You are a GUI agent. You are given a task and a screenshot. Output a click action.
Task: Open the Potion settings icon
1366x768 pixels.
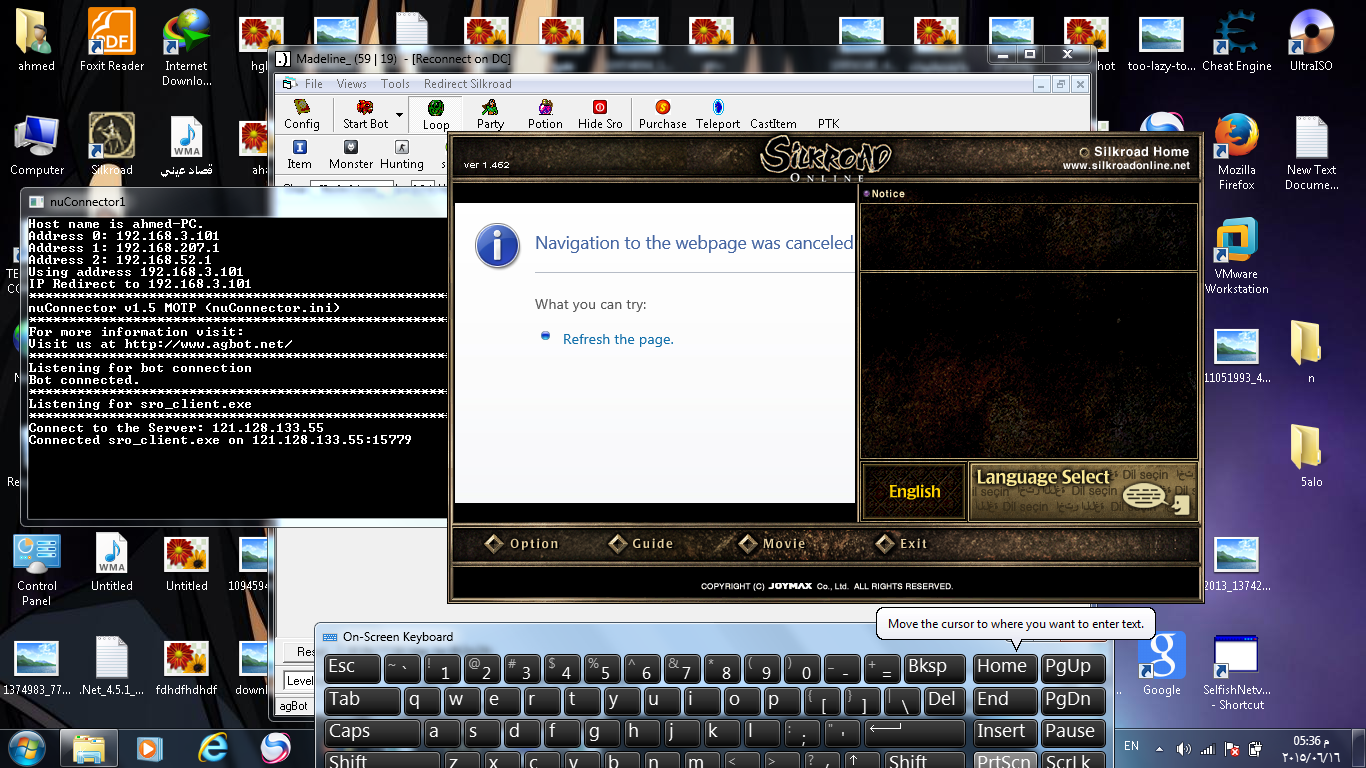tap(545, 115)
